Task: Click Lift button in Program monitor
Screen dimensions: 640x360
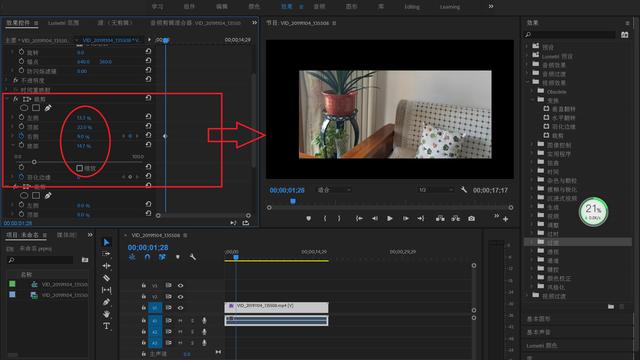Action: point(440,219)
